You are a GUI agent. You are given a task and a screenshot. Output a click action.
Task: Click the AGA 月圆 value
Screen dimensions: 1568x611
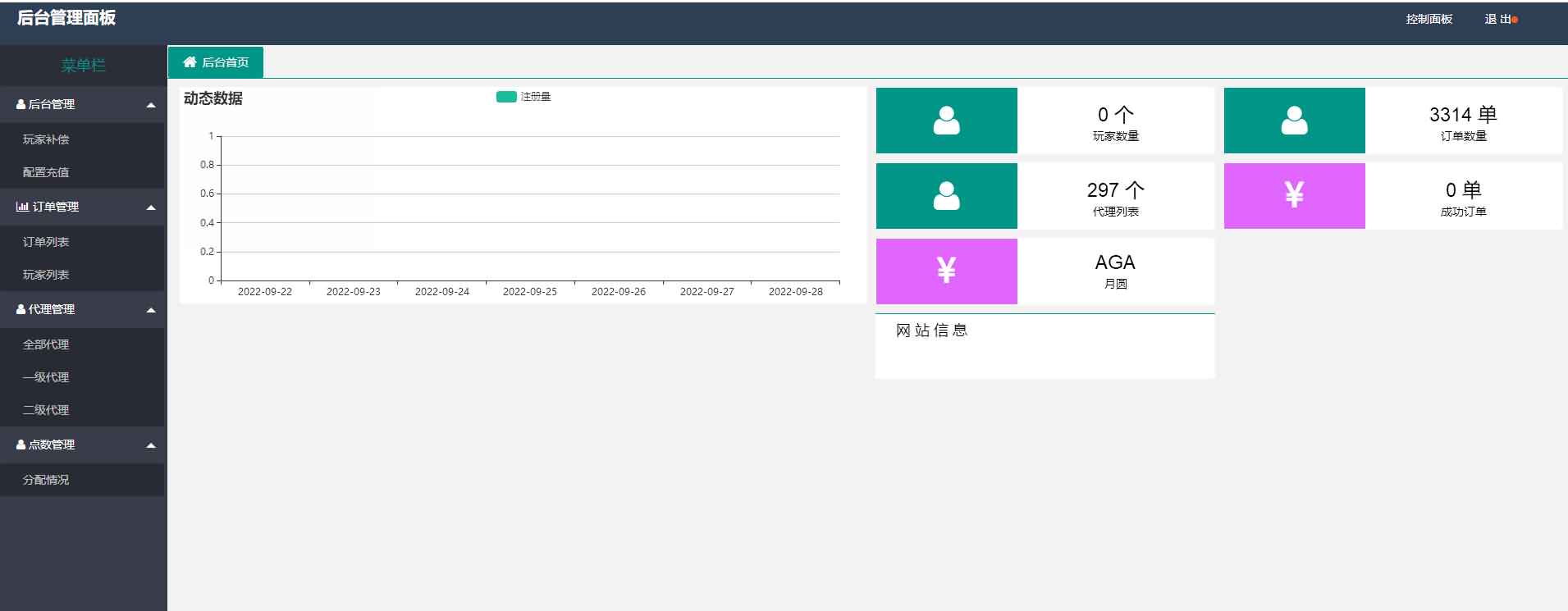tap(1115, 262)
